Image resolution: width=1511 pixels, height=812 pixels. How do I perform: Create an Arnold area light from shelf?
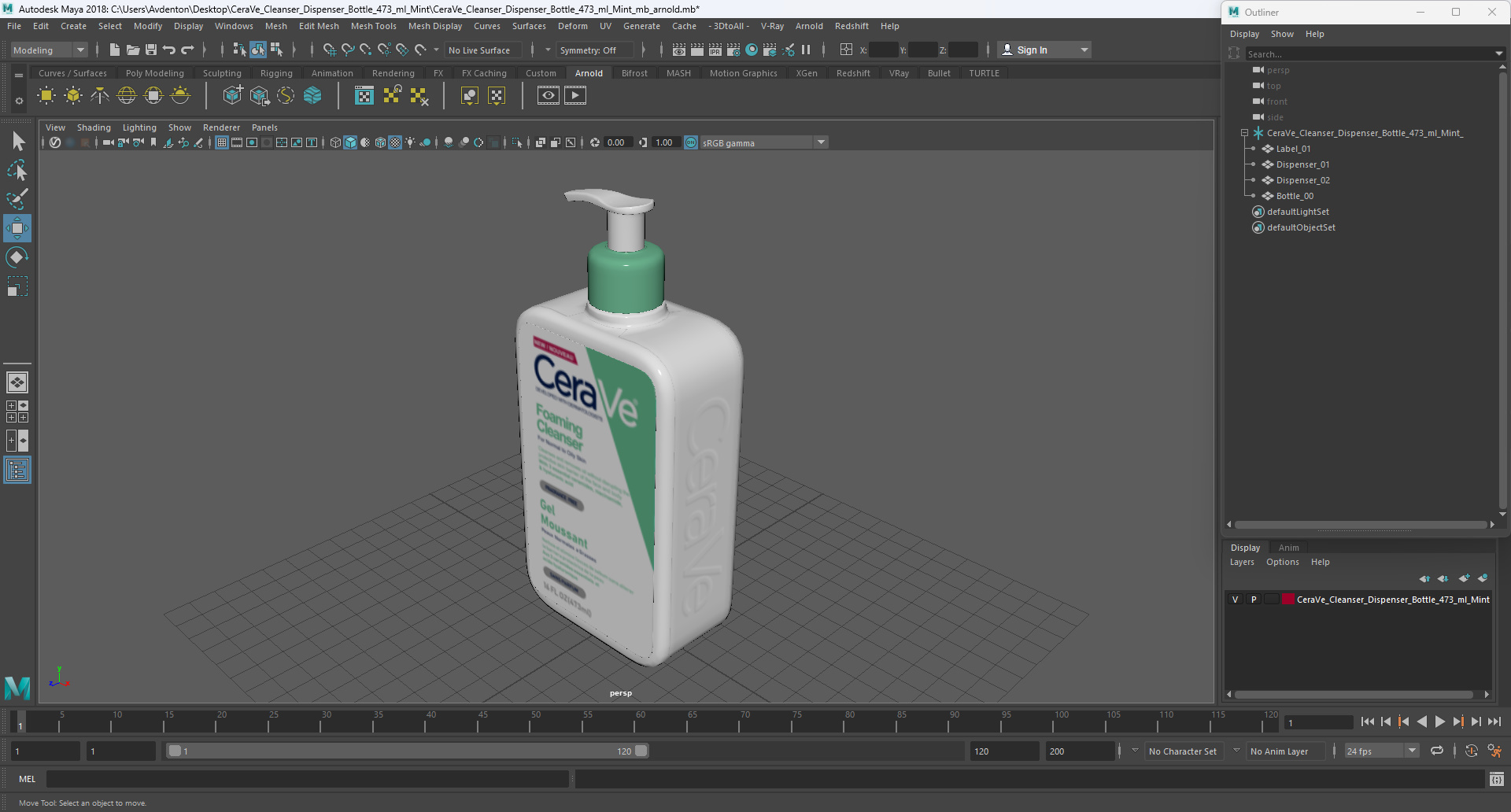click(46, 96)
